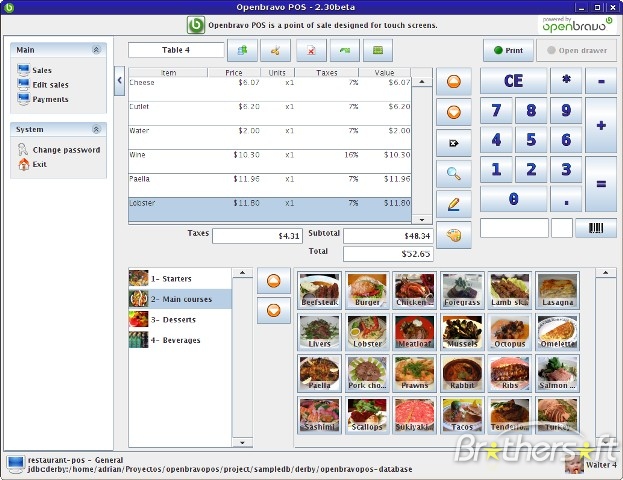The height and width of the screenshot is (480, 623).
Task: Click ticket list scrollbar down arrow
Action: point(422,219)
